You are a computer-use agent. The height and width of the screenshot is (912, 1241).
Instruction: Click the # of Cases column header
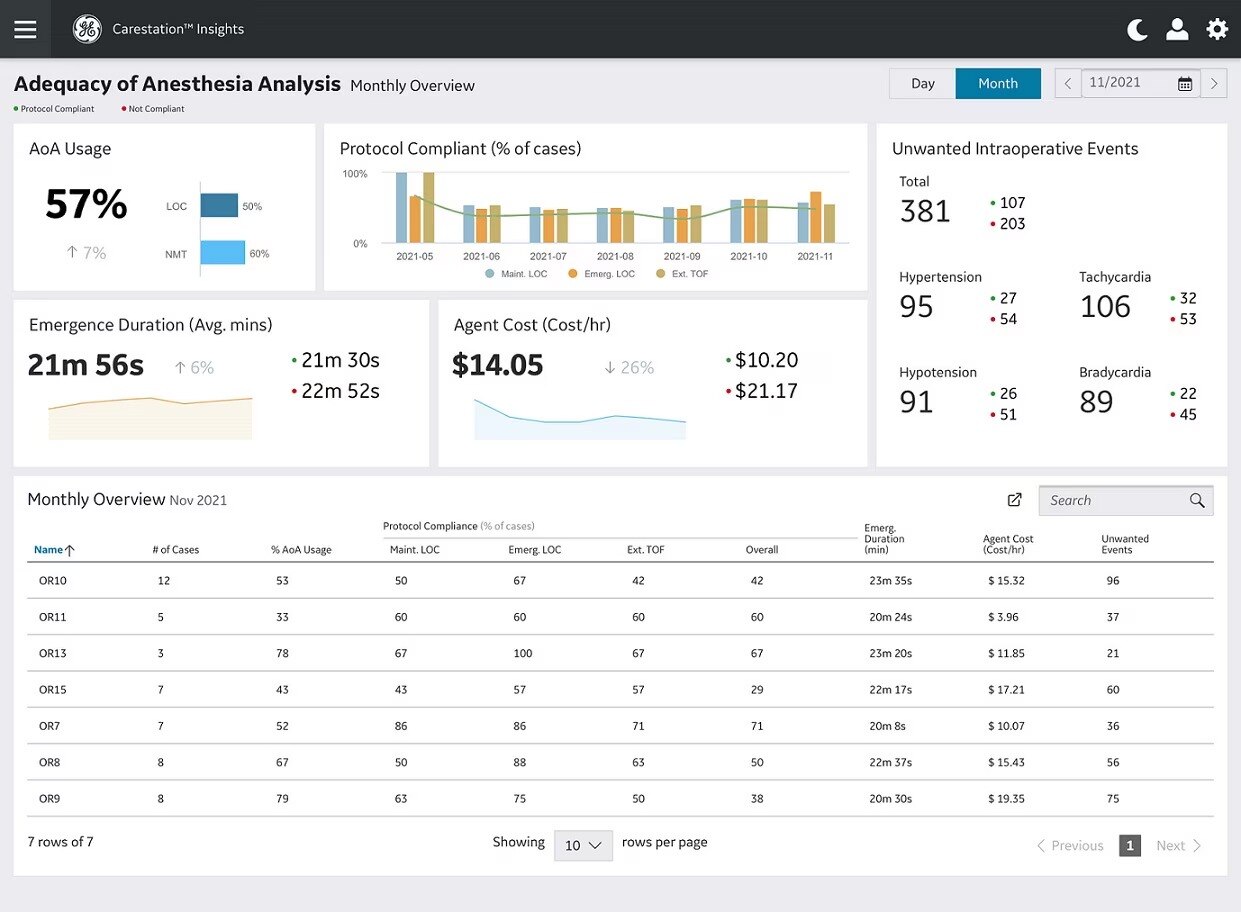175,550
